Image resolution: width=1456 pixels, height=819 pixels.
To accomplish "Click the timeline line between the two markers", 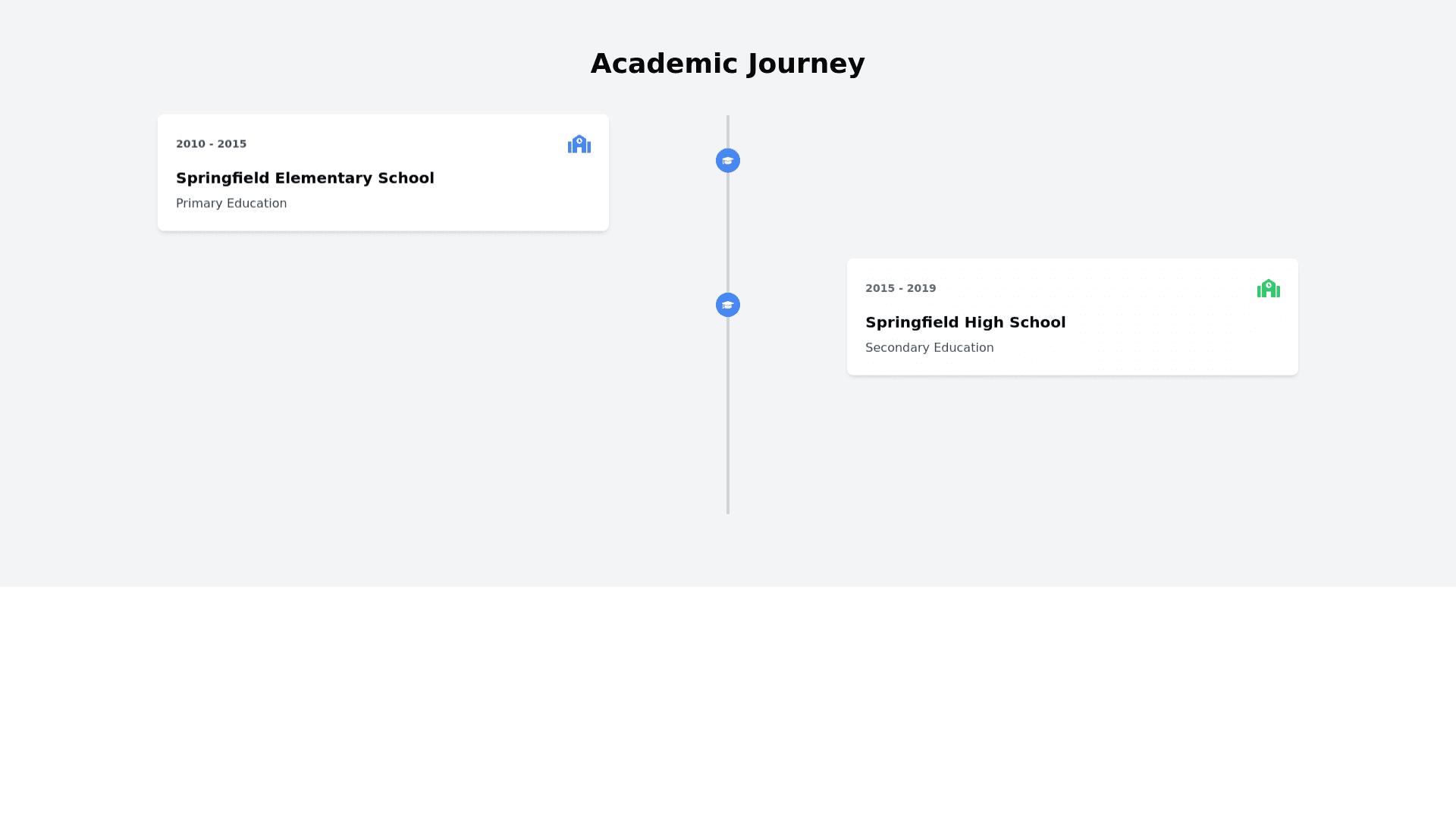I will point(728,233).
